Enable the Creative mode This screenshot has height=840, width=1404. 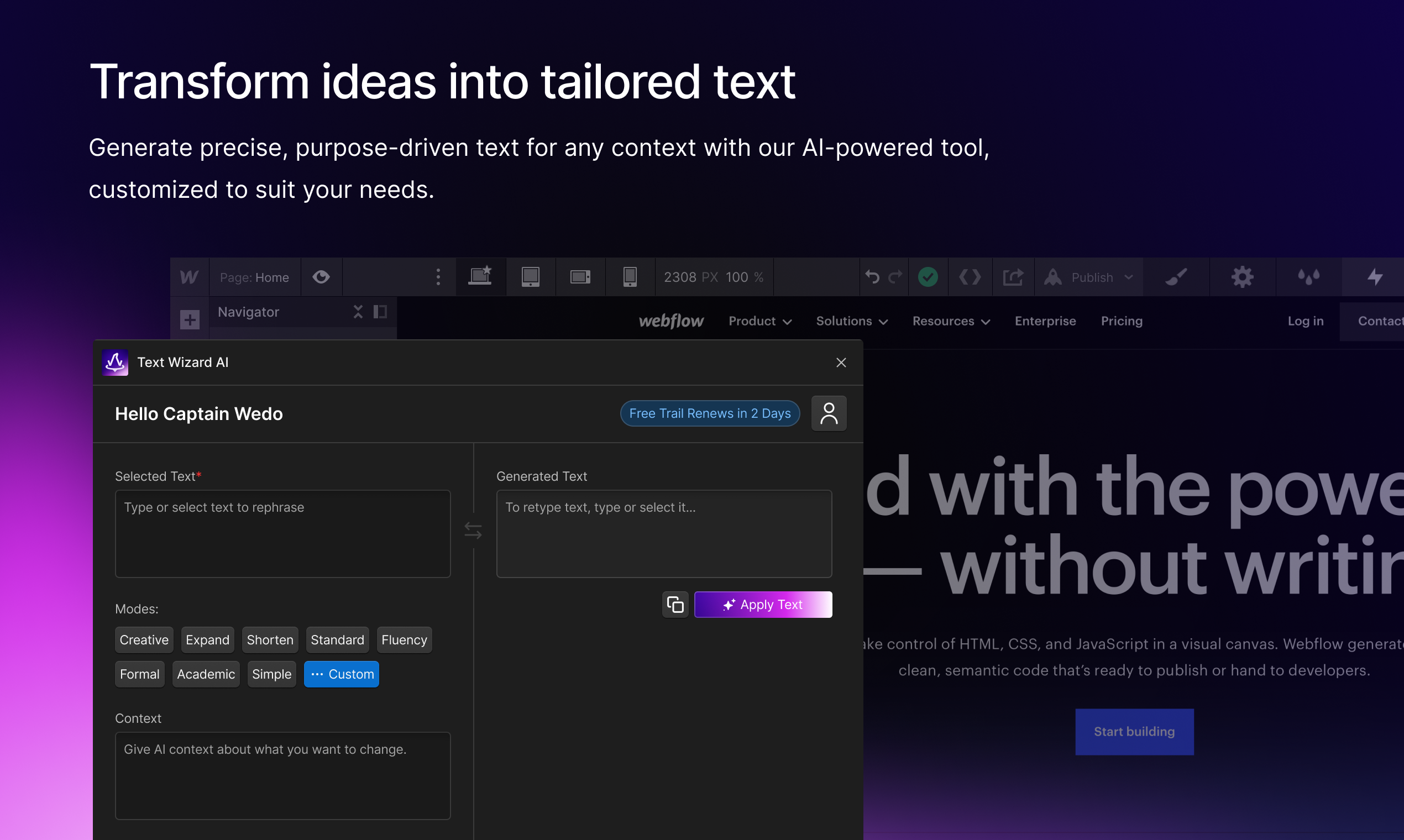point(144,639)
